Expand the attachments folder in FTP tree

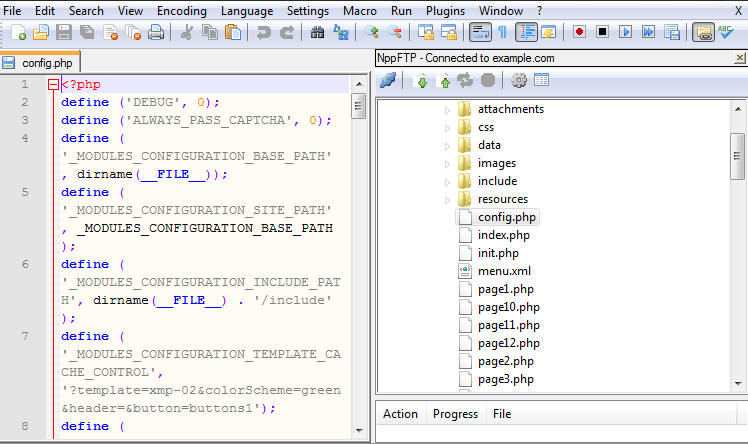coord(448,109)
